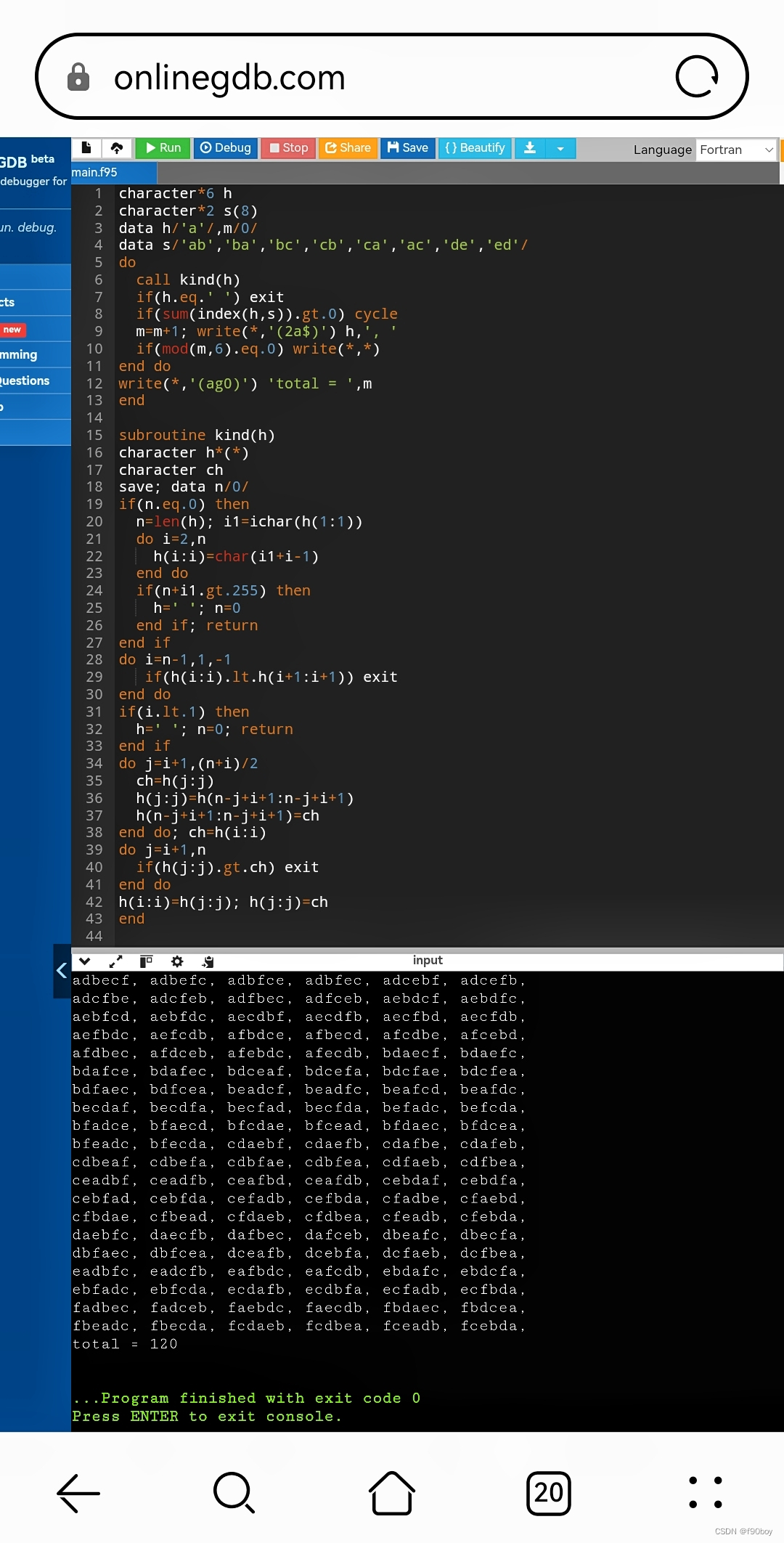Screen dimensions: 784x1543
Task: Open console settings gear
Action: pyautogui.click(x=177, y=961)
